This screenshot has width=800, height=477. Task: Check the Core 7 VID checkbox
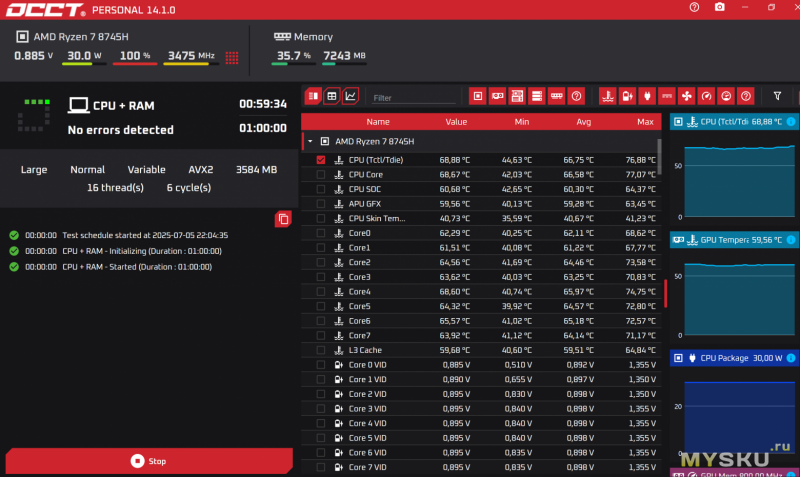click(x=320, y=467)
